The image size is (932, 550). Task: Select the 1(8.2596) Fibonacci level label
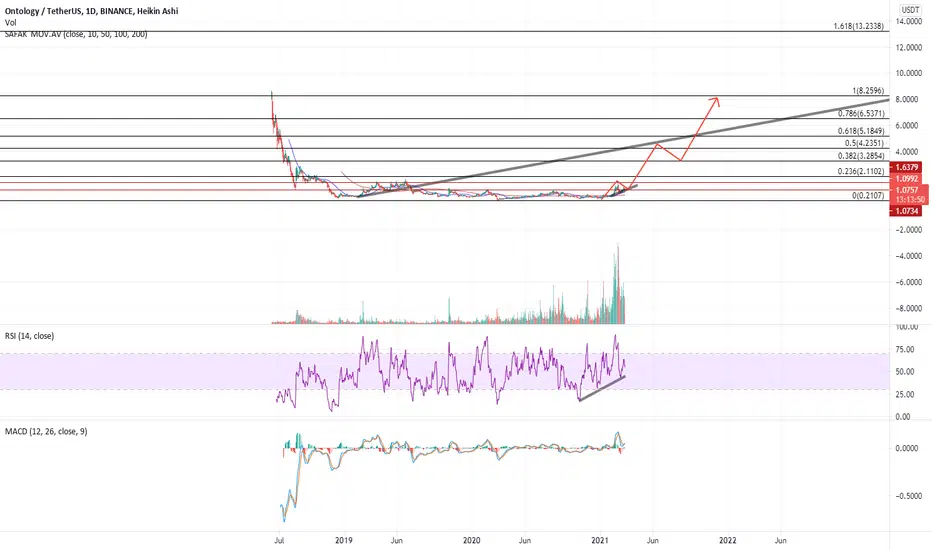pos(868,91)
